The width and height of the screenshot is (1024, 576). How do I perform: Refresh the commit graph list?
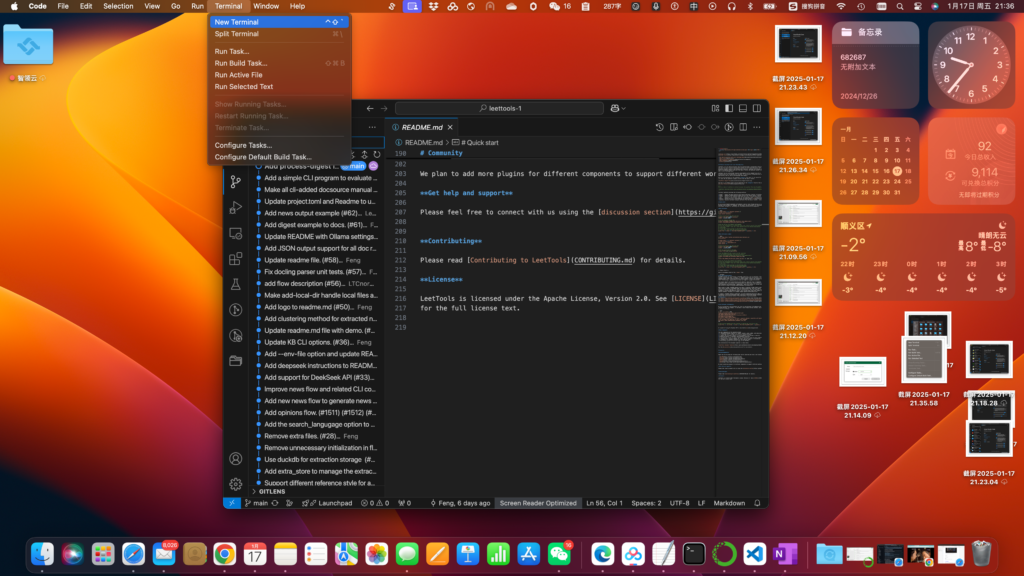pos(377,155)
